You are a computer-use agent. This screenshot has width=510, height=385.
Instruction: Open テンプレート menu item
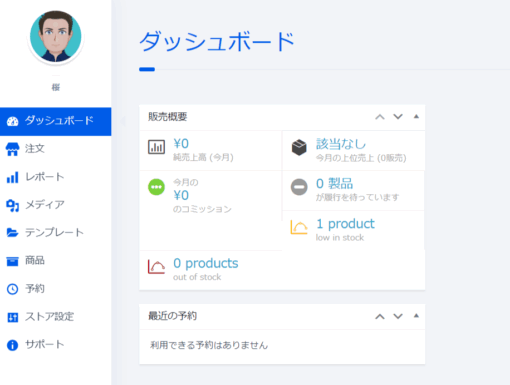[x=56, y=233]
